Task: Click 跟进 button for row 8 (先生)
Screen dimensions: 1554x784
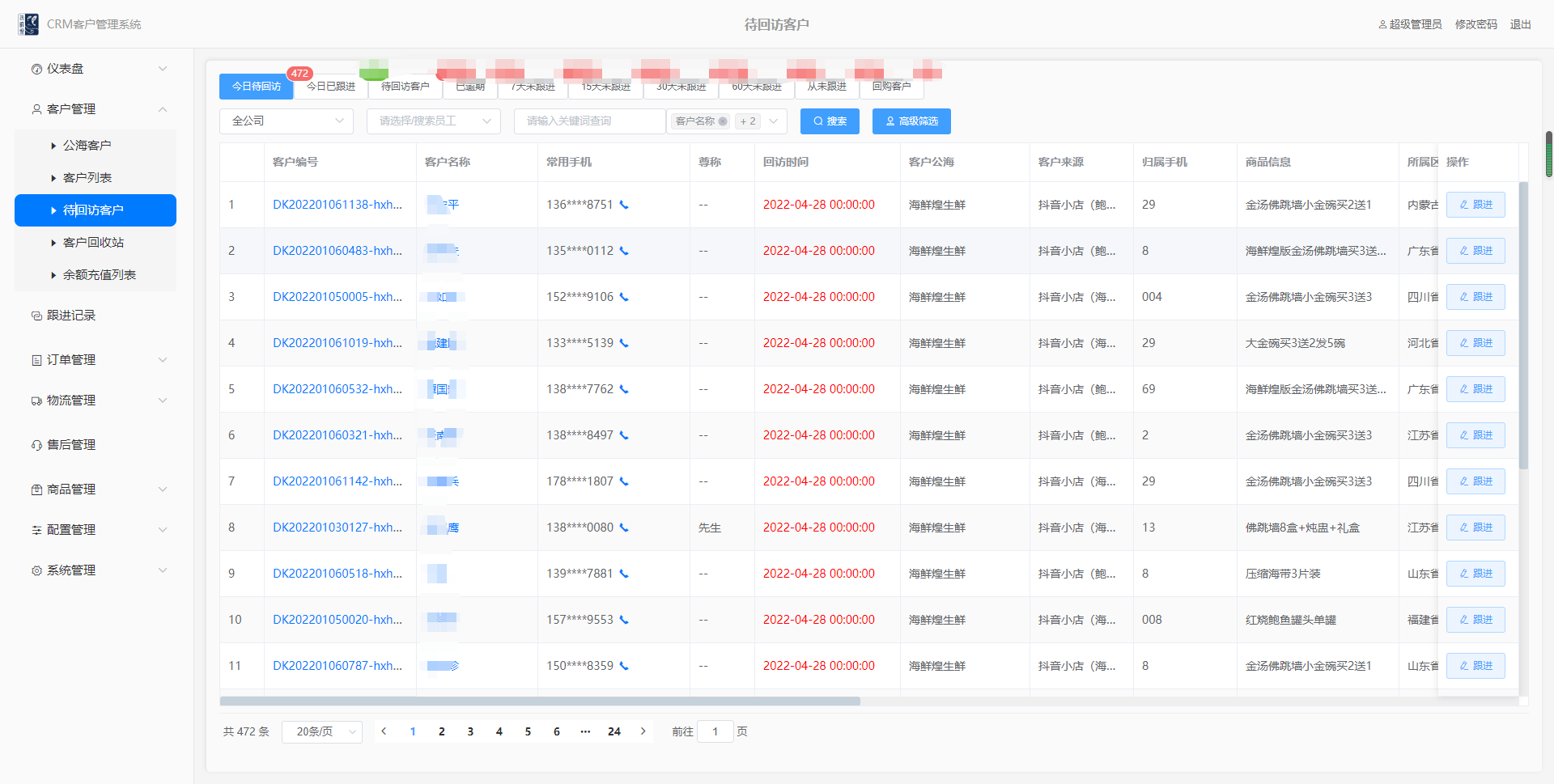Action: tap(1475, 528)
